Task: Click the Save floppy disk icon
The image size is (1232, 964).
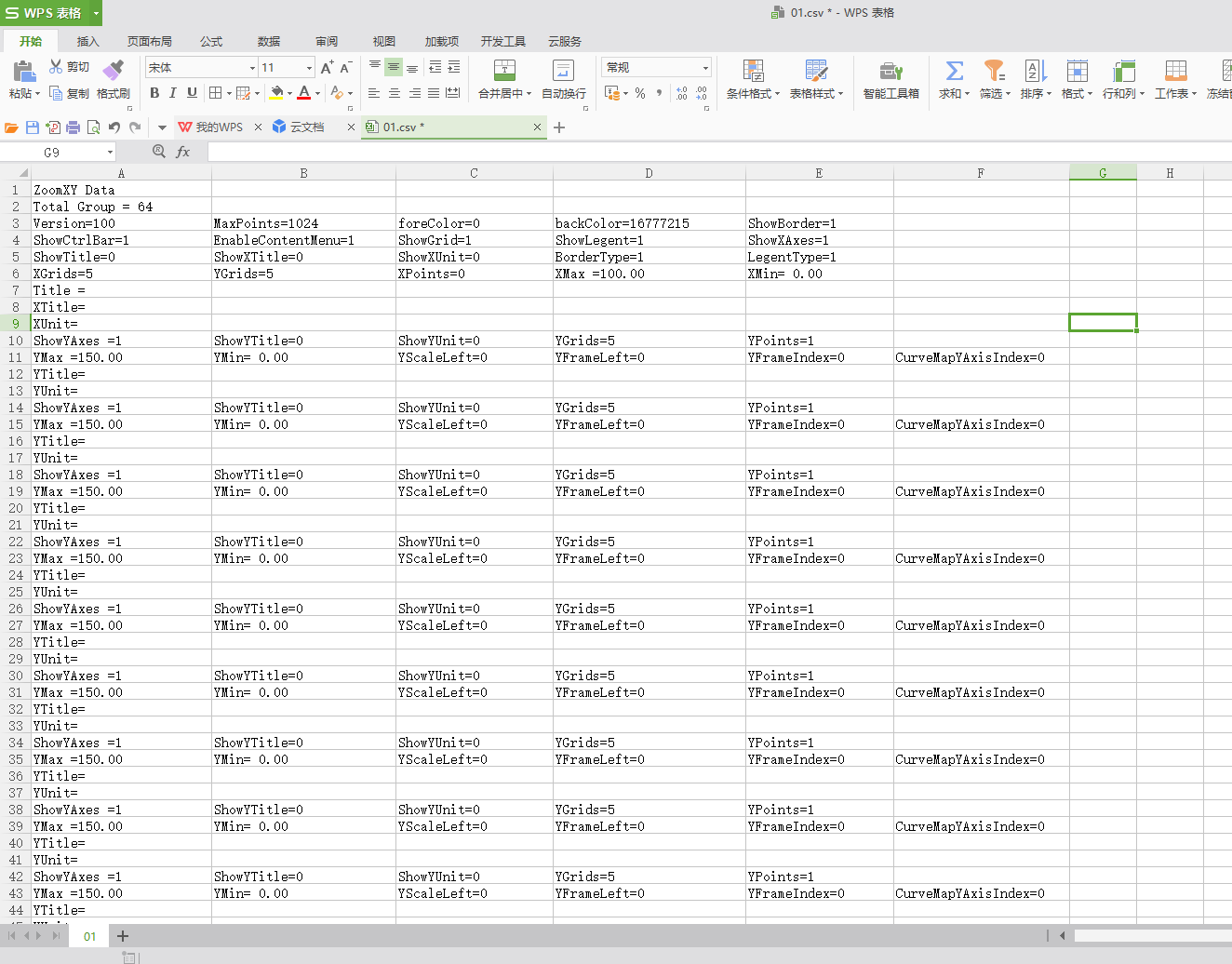Action: pyautogui.click(x=33, y=127)
